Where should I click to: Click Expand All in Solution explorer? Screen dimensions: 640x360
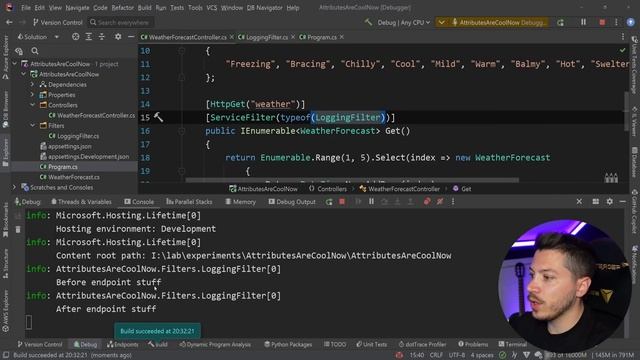(x=89, y=37)
